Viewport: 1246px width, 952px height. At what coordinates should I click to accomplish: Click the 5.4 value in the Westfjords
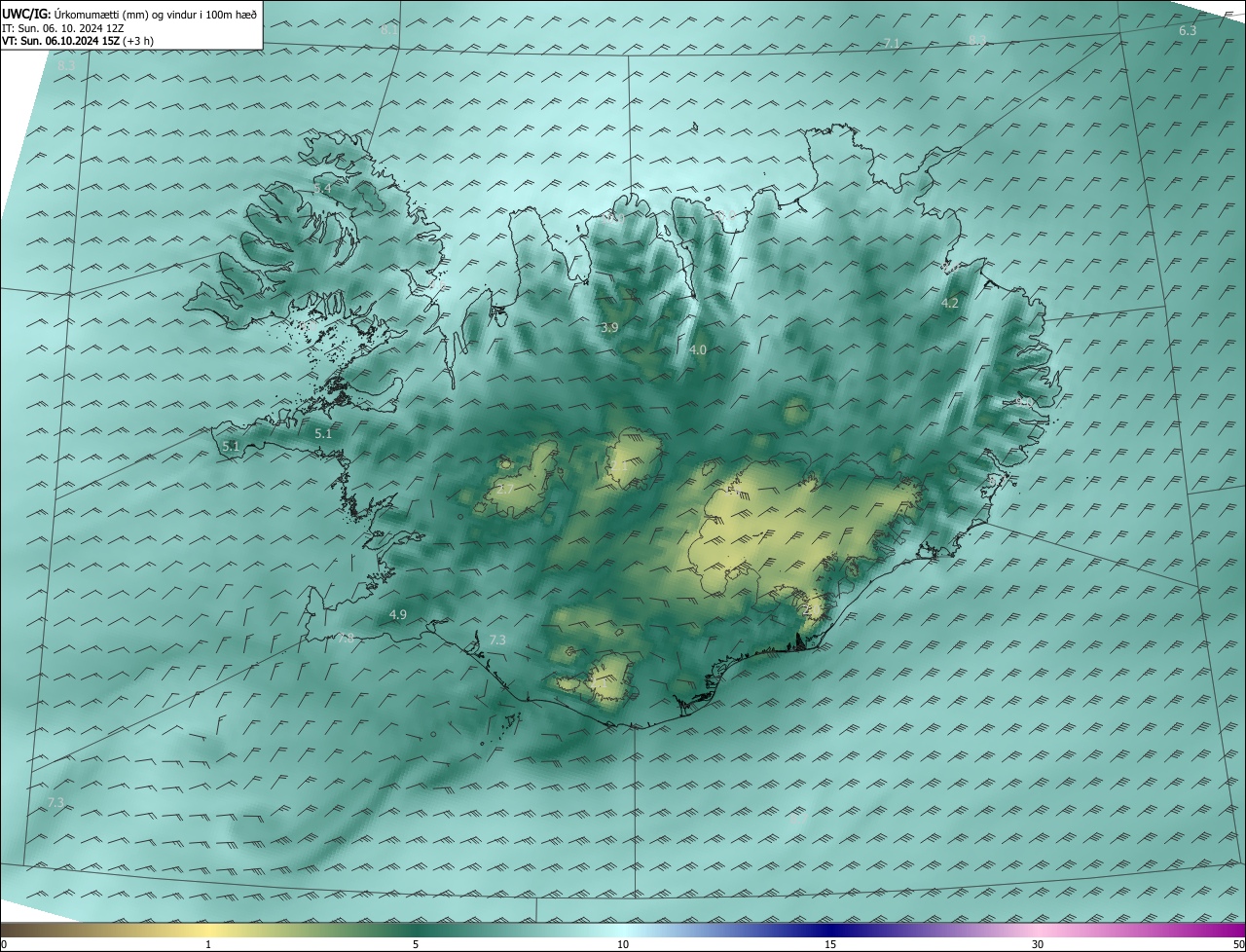(323, 187)
